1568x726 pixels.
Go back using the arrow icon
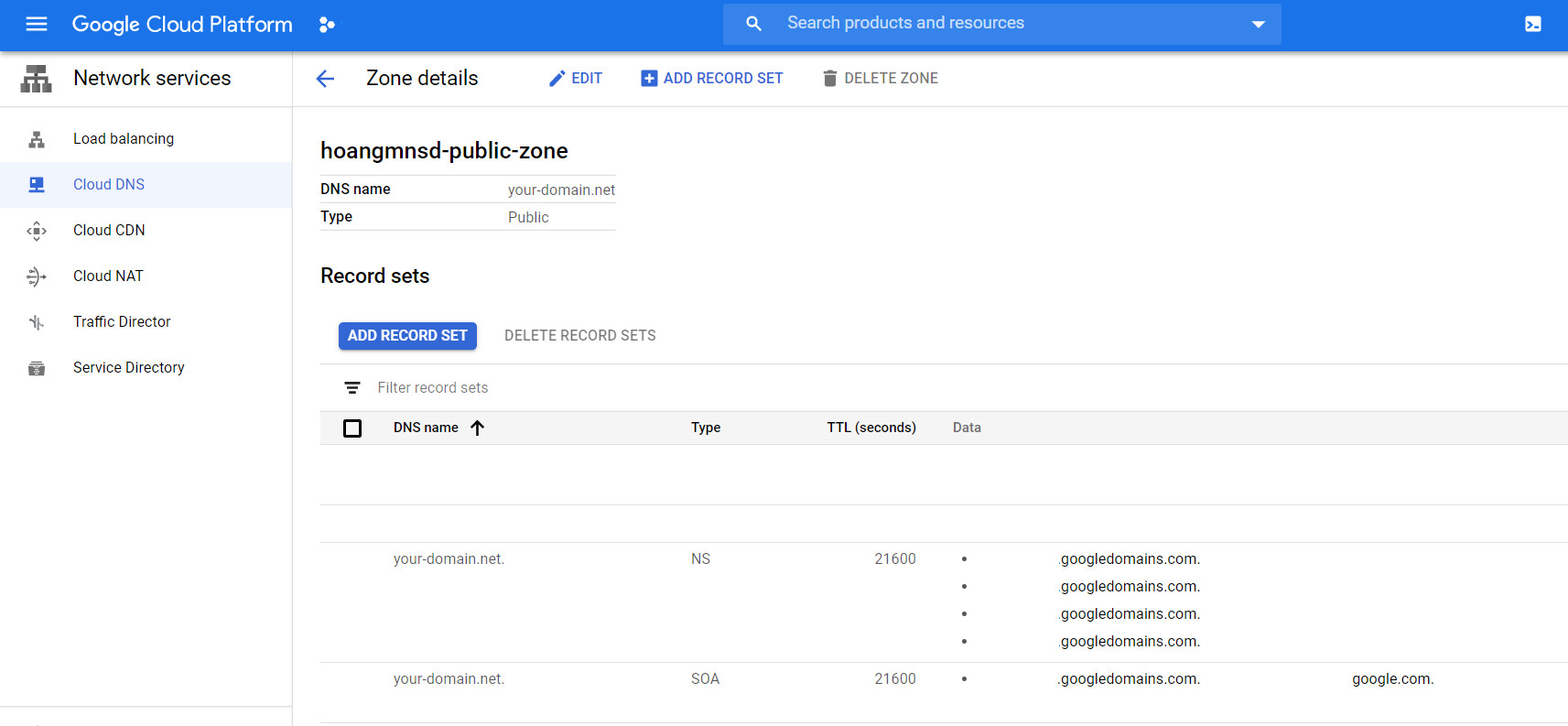coord(325,79)
